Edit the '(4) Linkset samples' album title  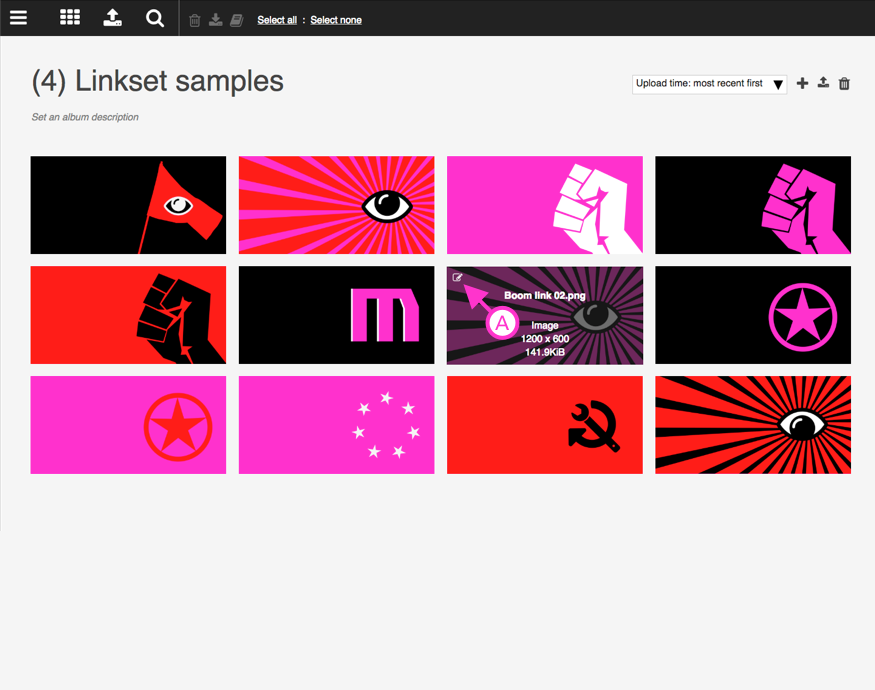pyautogui.click(x=157, y=82)
